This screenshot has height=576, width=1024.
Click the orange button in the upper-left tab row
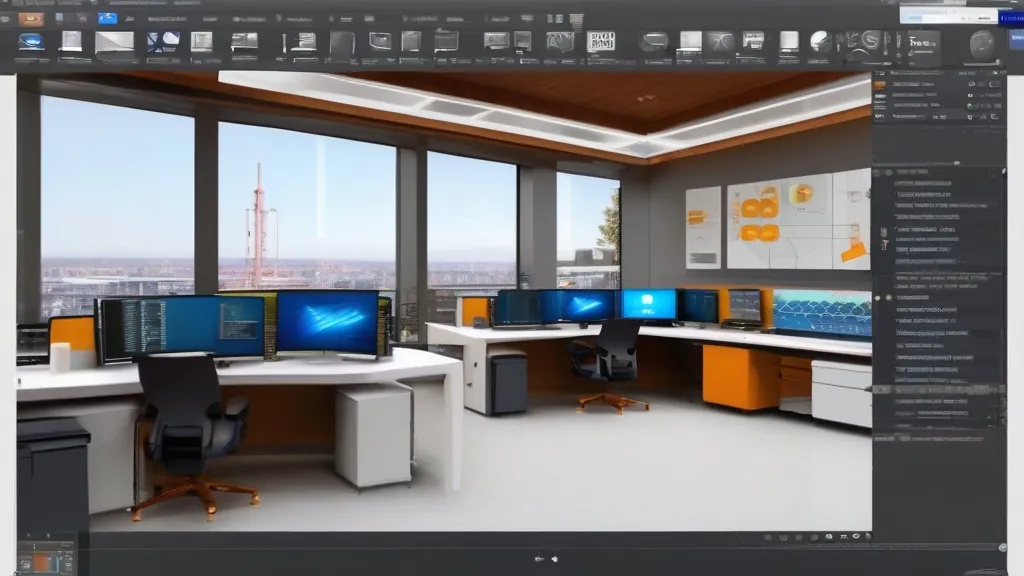click(31, 19)
